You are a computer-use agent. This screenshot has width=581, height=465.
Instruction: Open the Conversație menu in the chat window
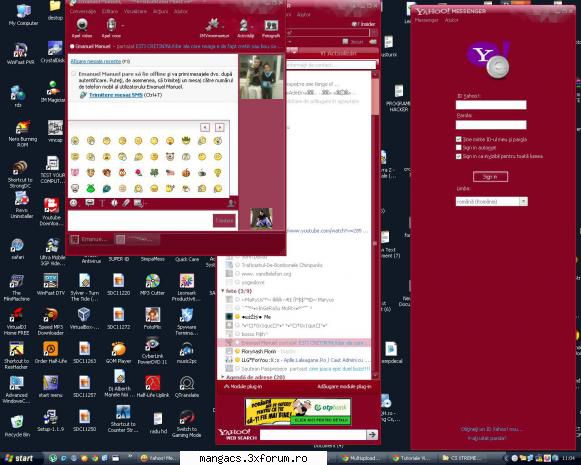point(83,11)
